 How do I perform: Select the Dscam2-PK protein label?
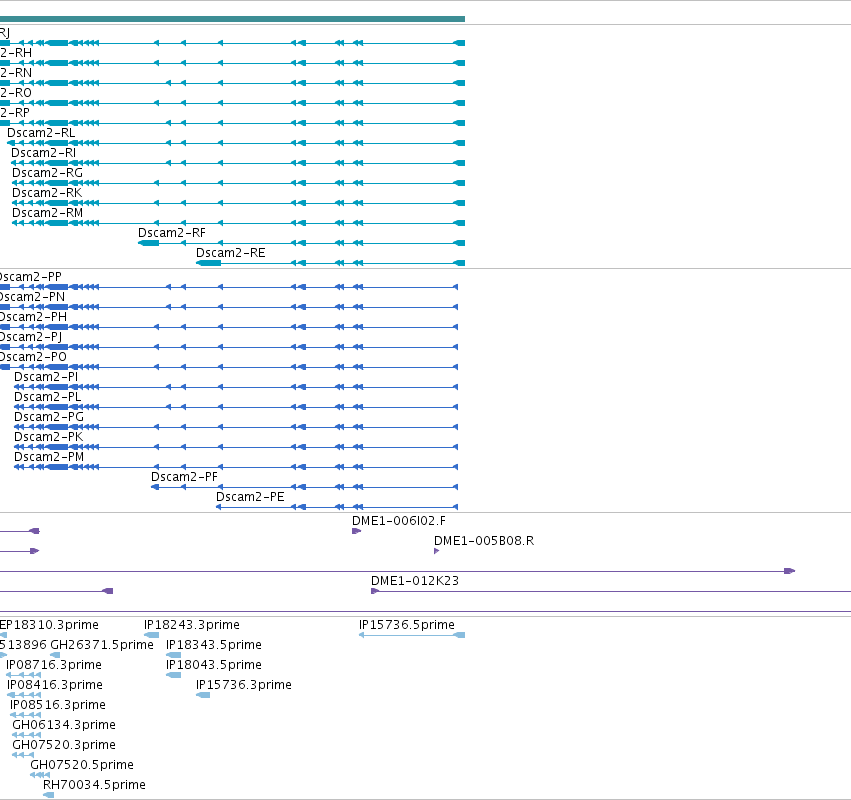(x=49, y=437)
